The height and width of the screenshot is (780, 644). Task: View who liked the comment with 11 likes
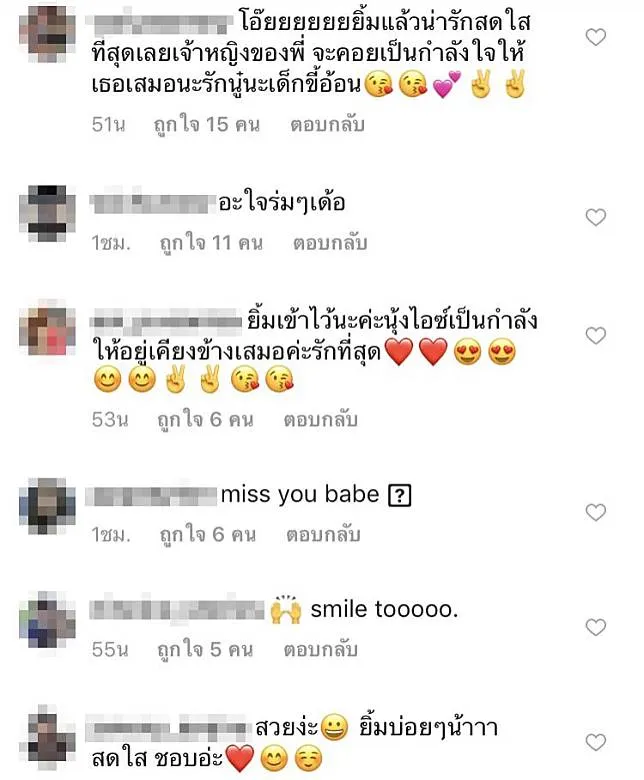pos(211,243)
